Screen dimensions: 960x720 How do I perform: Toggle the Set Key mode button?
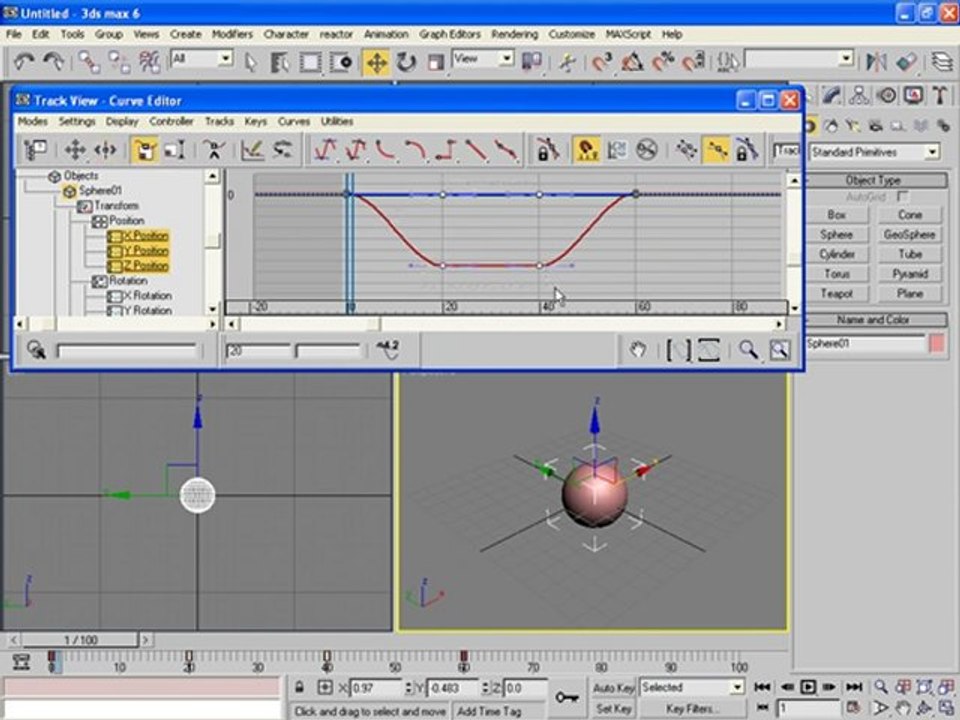point(613,708)
